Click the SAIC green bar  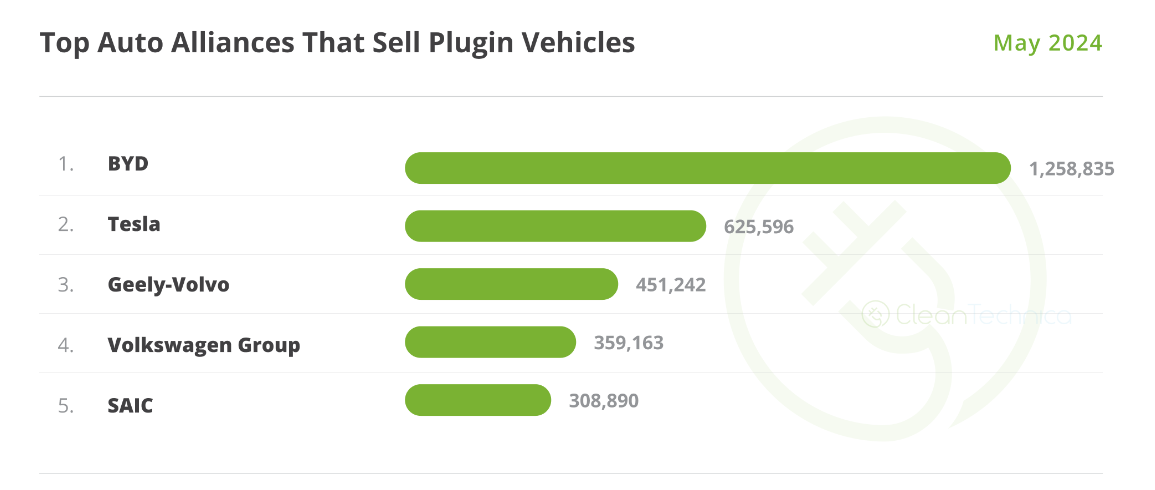click(478, 400)
